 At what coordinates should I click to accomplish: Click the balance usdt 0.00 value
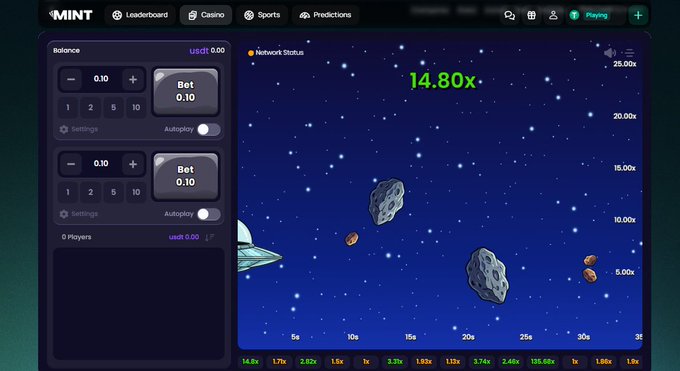pos(207,50)
